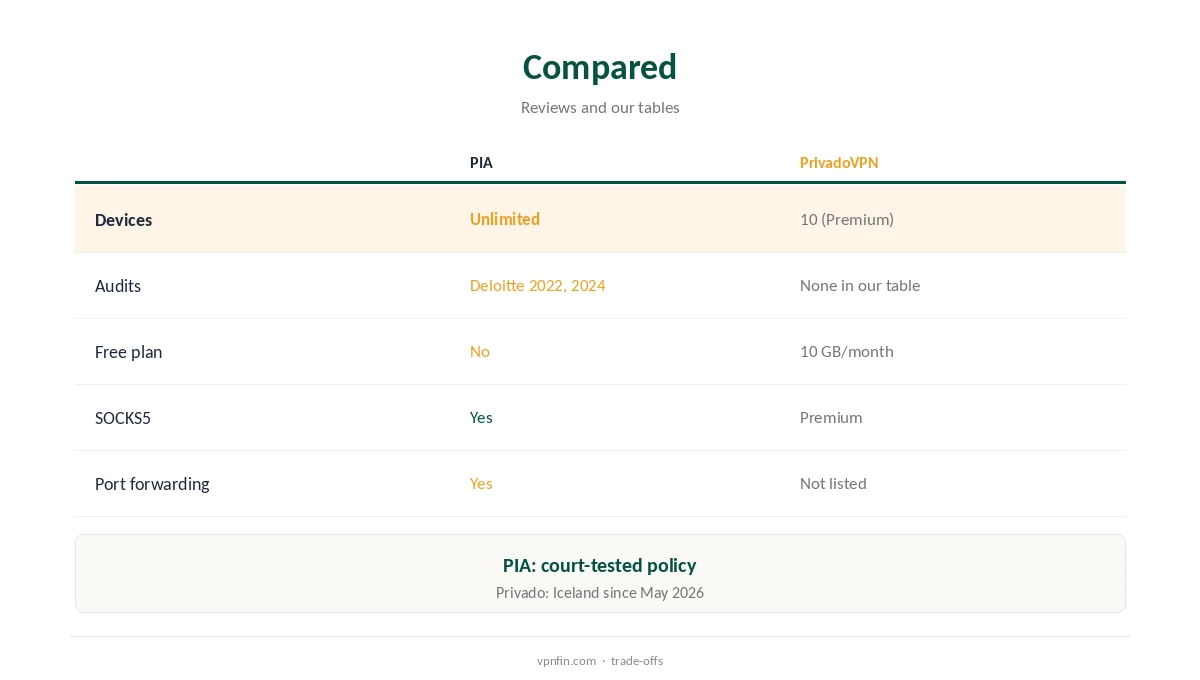Select the Devices row label
The image size is (1200, 680).
point(123,220)
